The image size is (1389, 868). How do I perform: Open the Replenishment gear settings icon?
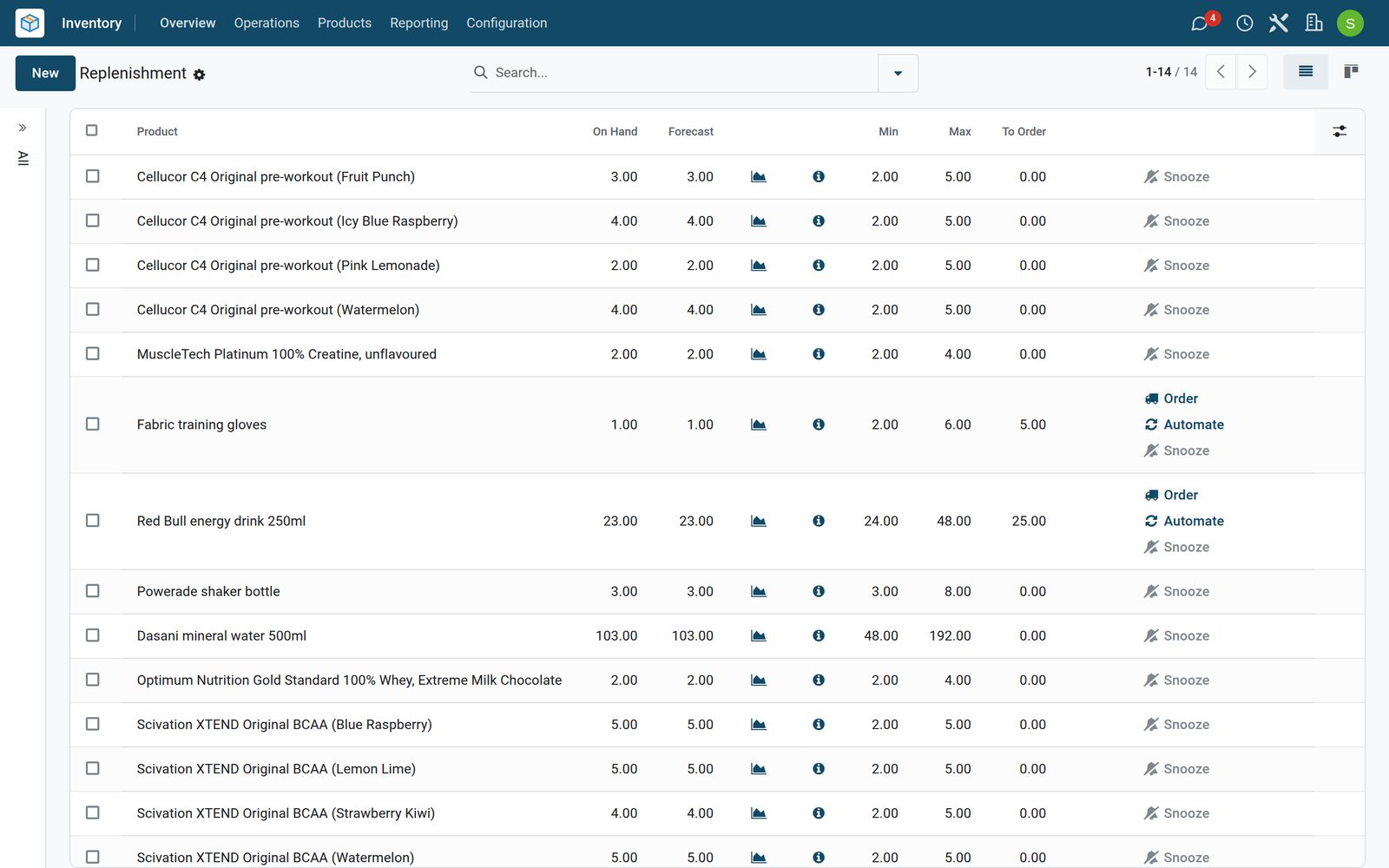point(199,75)
